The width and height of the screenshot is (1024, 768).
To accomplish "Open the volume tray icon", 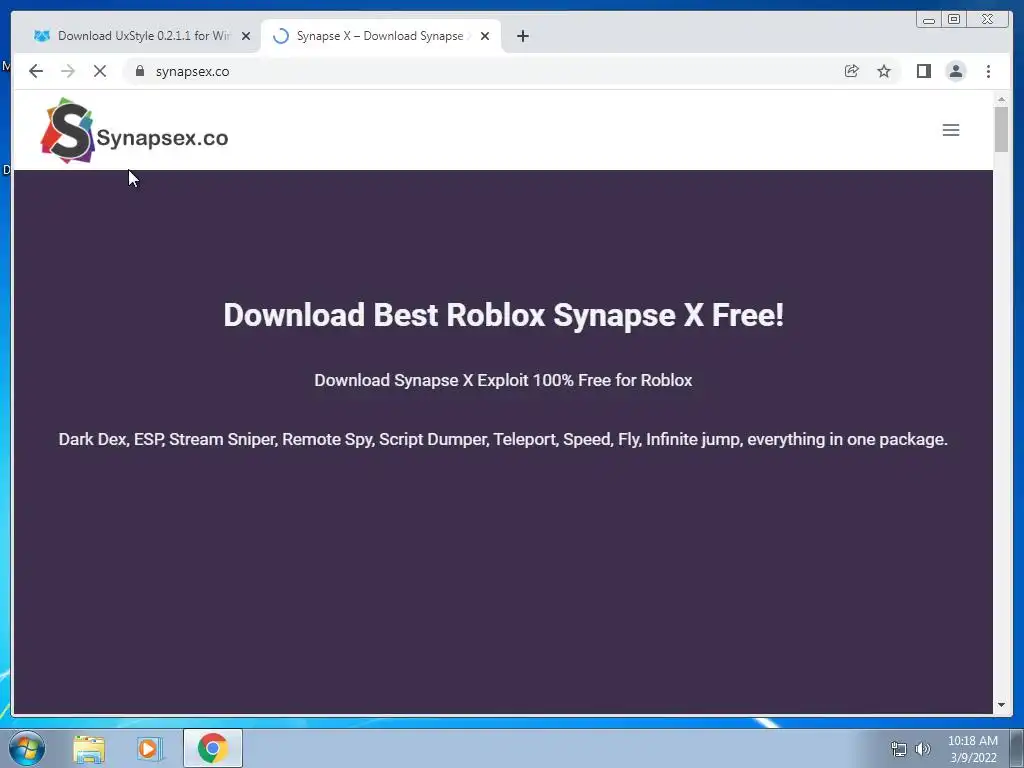I will click(923, 749).
